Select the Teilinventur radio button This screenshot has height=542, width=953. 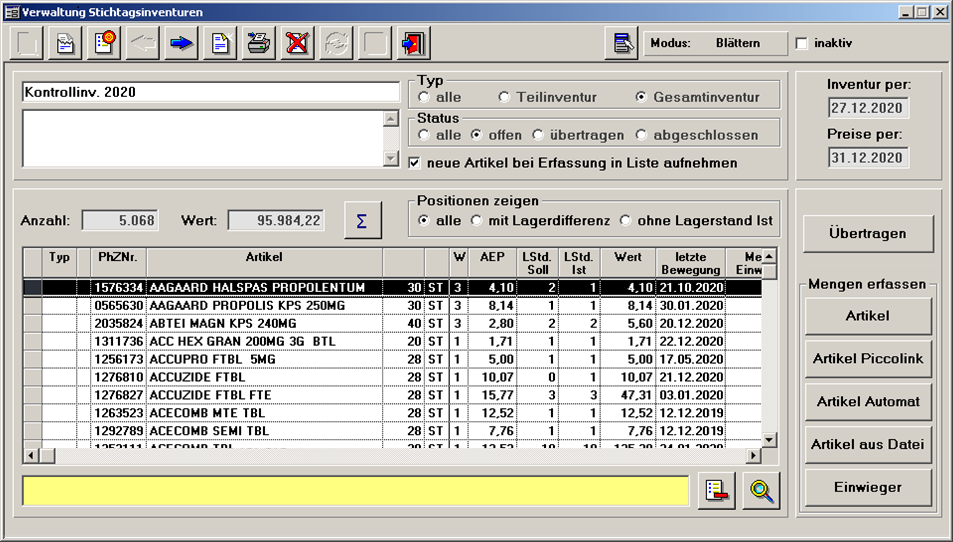(505, 97)
